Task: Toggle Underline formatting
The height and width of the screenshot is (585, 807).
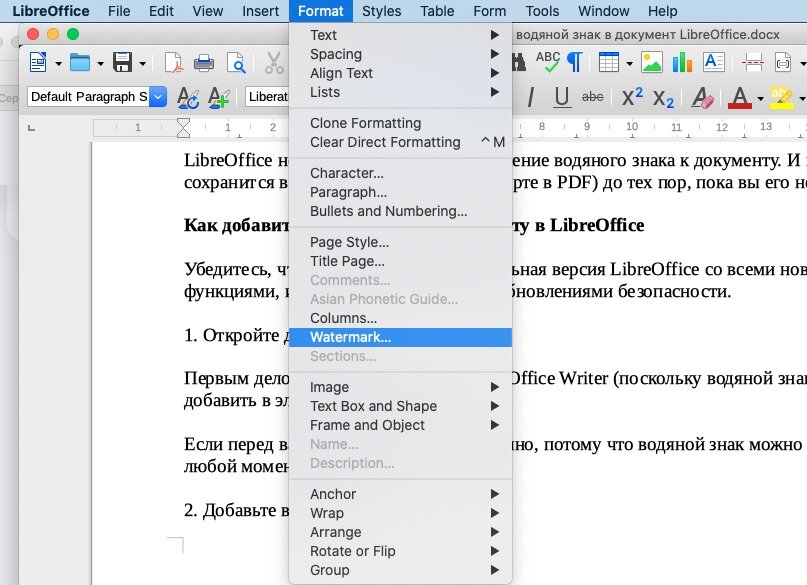Action: pyautogui.click(x=562, y=97)
